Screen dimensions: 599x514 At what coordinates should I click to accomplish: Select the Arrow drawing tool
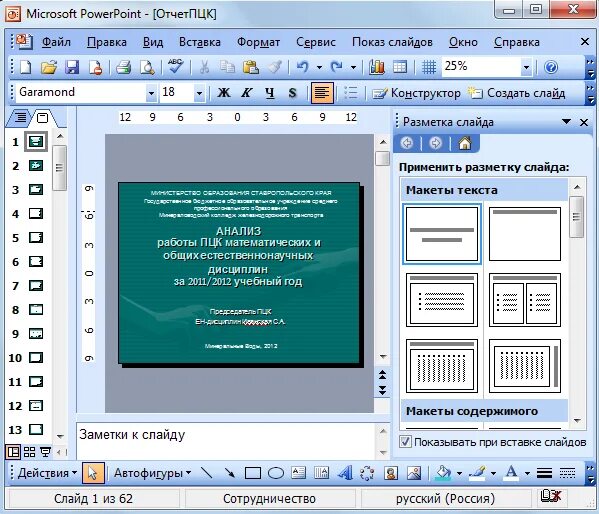pos(230,473)
